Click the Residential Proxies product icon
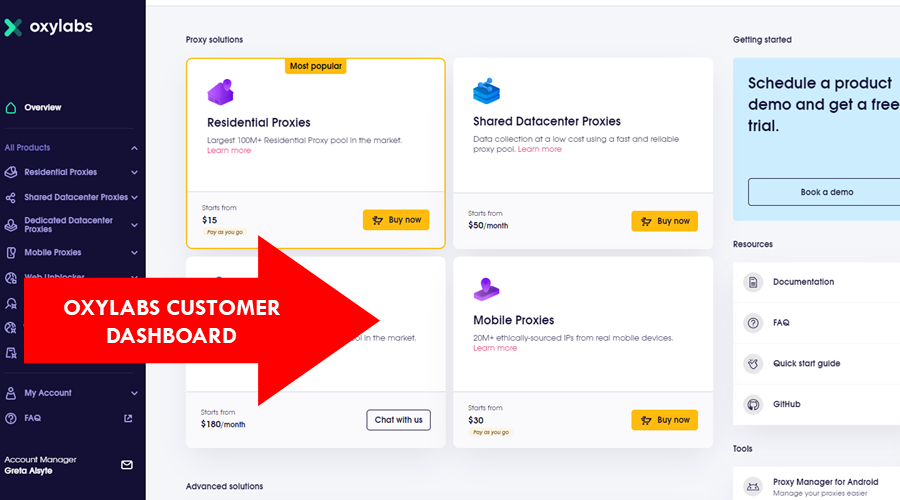The image size is (900, 500). tap(220, 92)
